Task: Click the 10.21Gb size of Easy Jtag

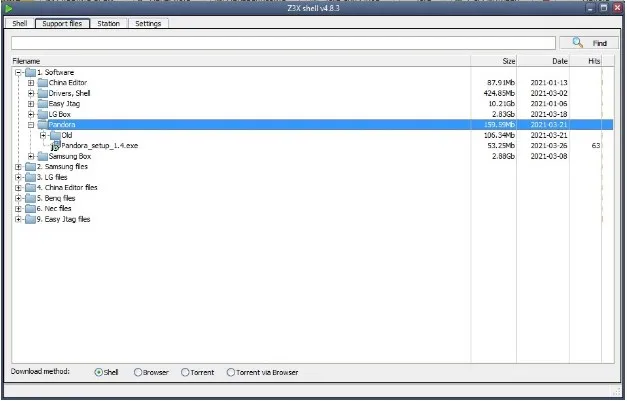Action: [x=502, y=104]
